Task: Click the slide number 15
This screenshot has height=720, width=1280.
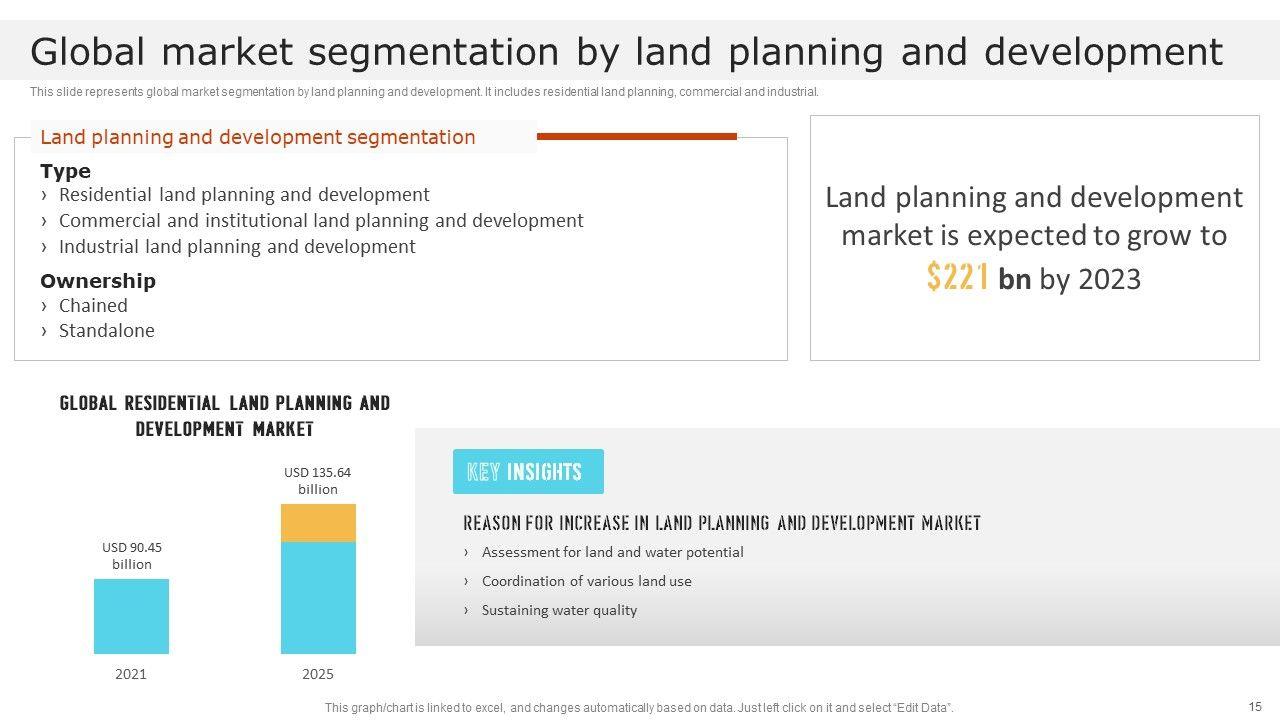Action: [x=1255, y=706]
